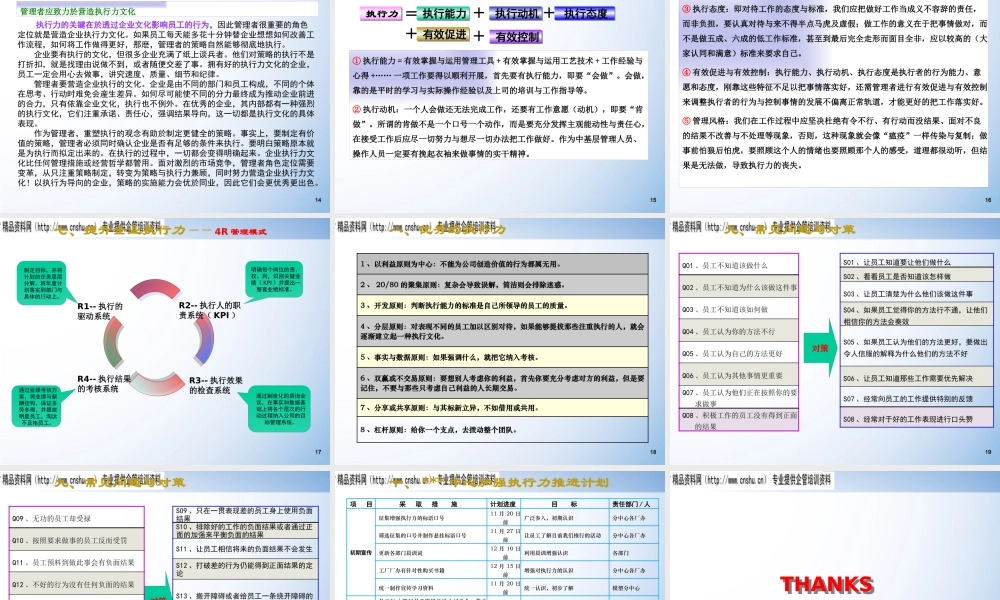Image resolution: width=1000 pixels, height=600 pixels.
Task: Click S11、让员工相信将来的负面结果不会发生
Action: click(x=245, y=548)
